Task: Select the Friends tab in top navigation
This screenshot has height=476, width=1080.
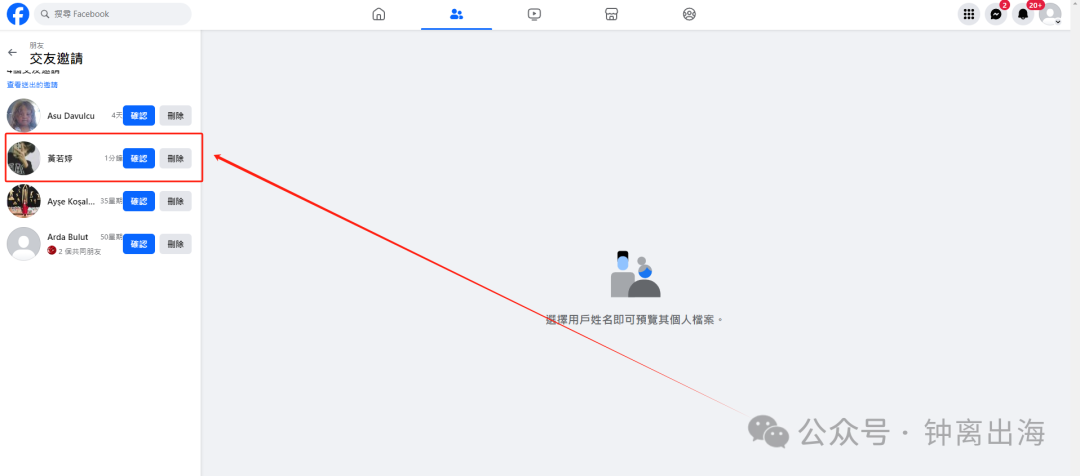Action: point(456,14)
